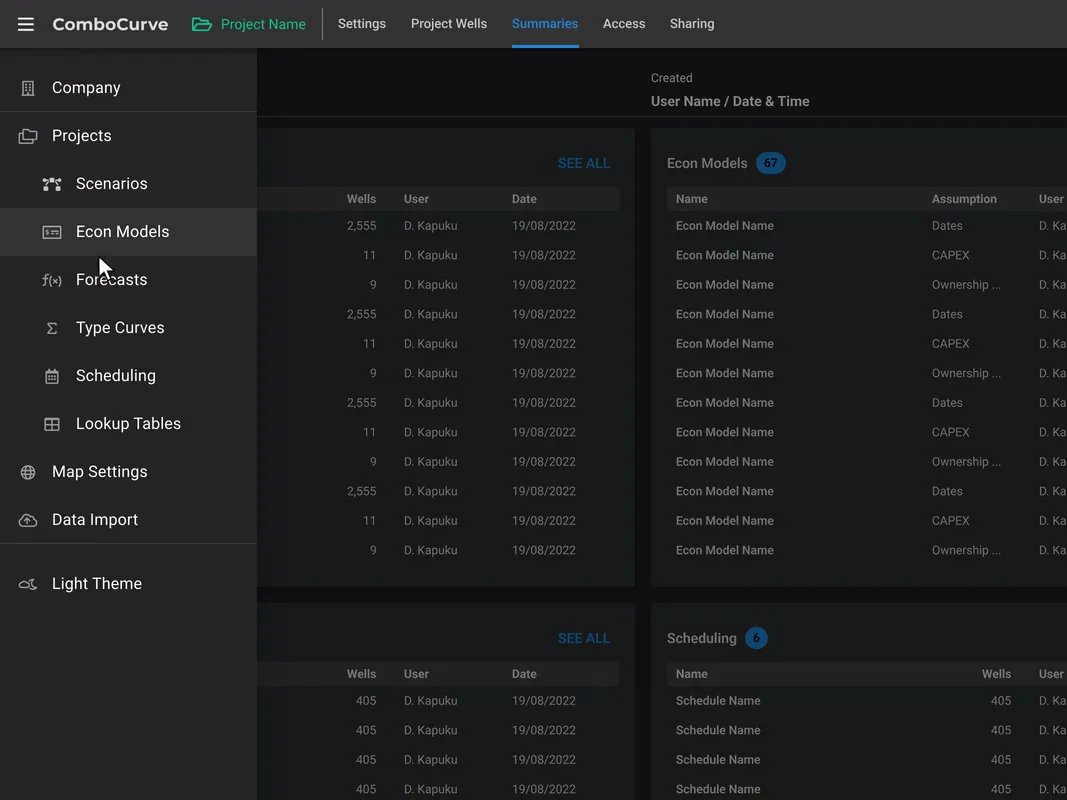Click the hamburger menu icon
Viewport: 1067px width, 800px height.
(26, 24)
